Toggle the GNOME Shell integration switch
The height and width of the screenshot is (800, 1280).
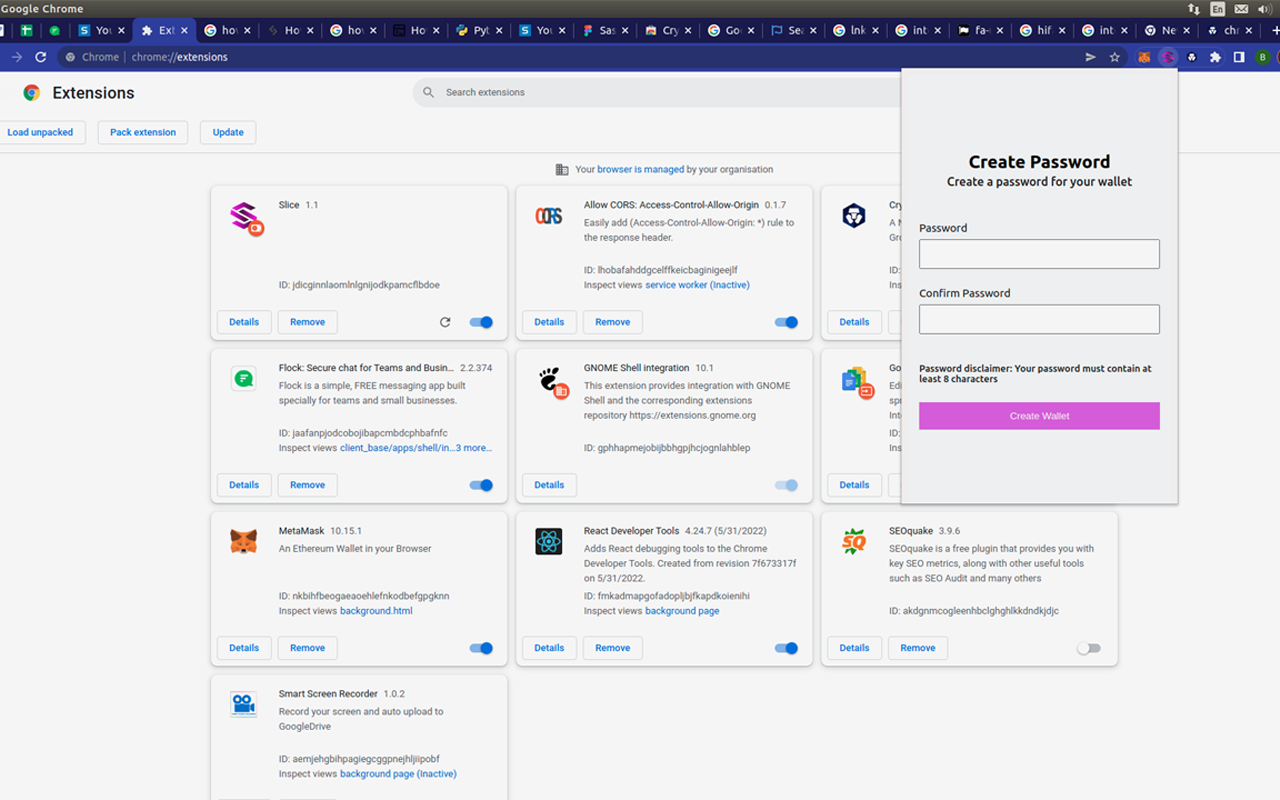click(x=786, y=485)
